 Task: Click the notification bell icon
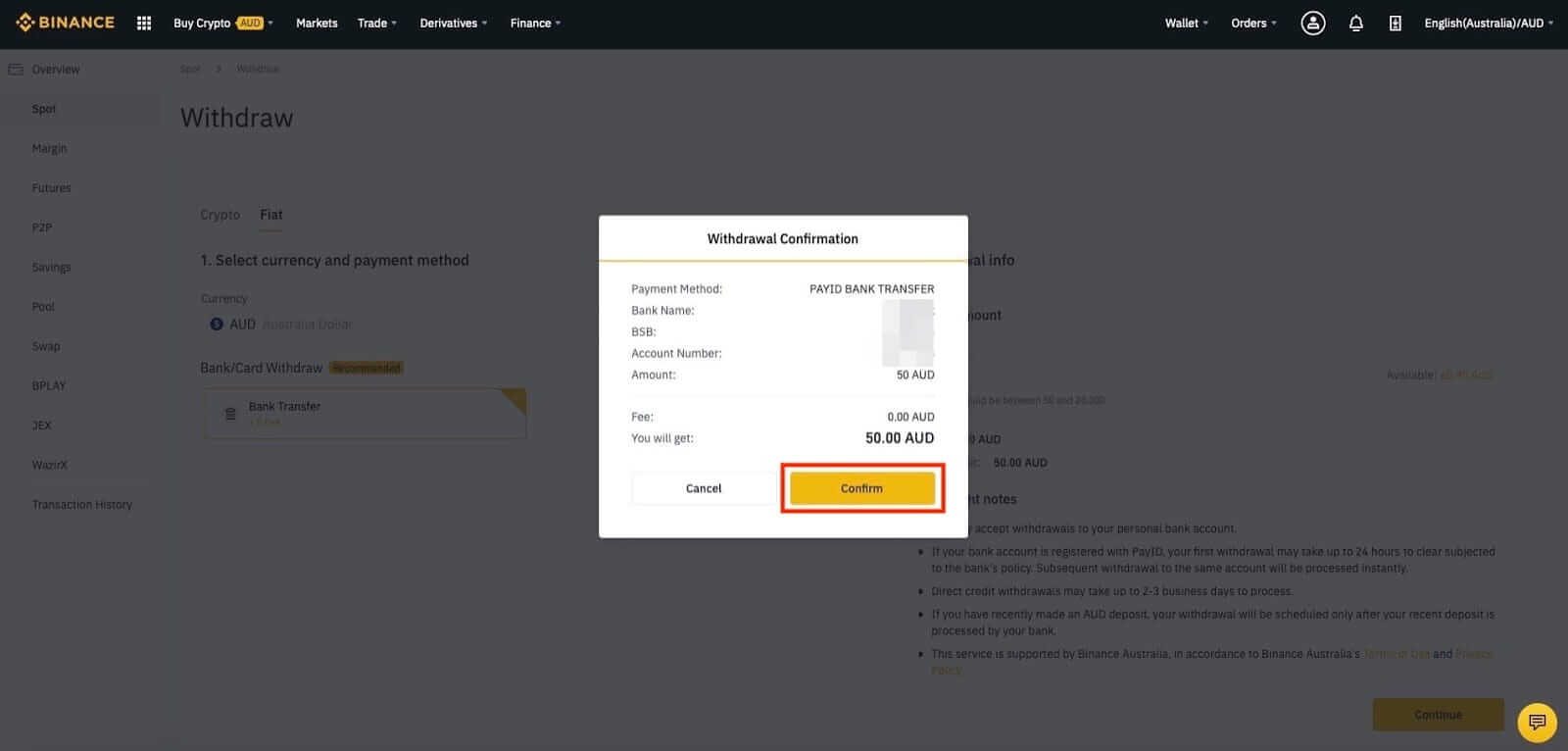pos(1355,23)
